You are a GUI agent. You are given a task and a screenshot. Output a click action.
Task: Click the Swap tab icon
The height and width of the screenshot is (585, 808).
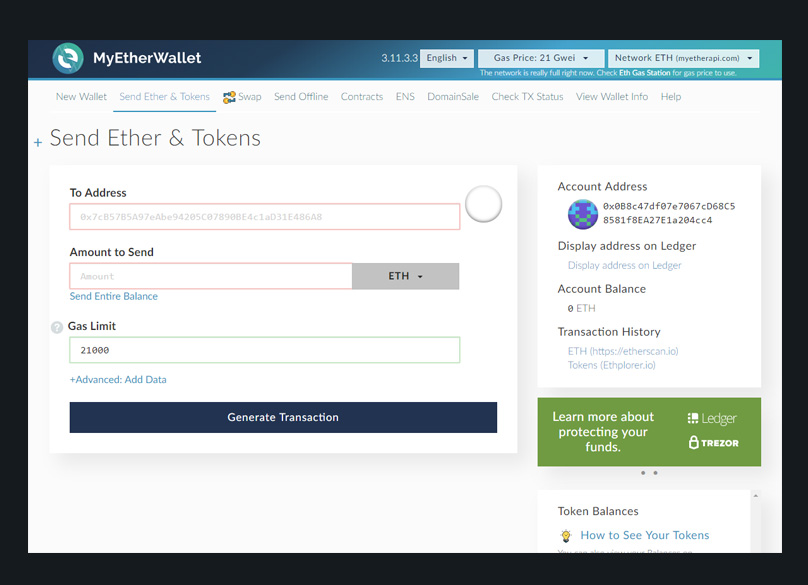[229, 97]
